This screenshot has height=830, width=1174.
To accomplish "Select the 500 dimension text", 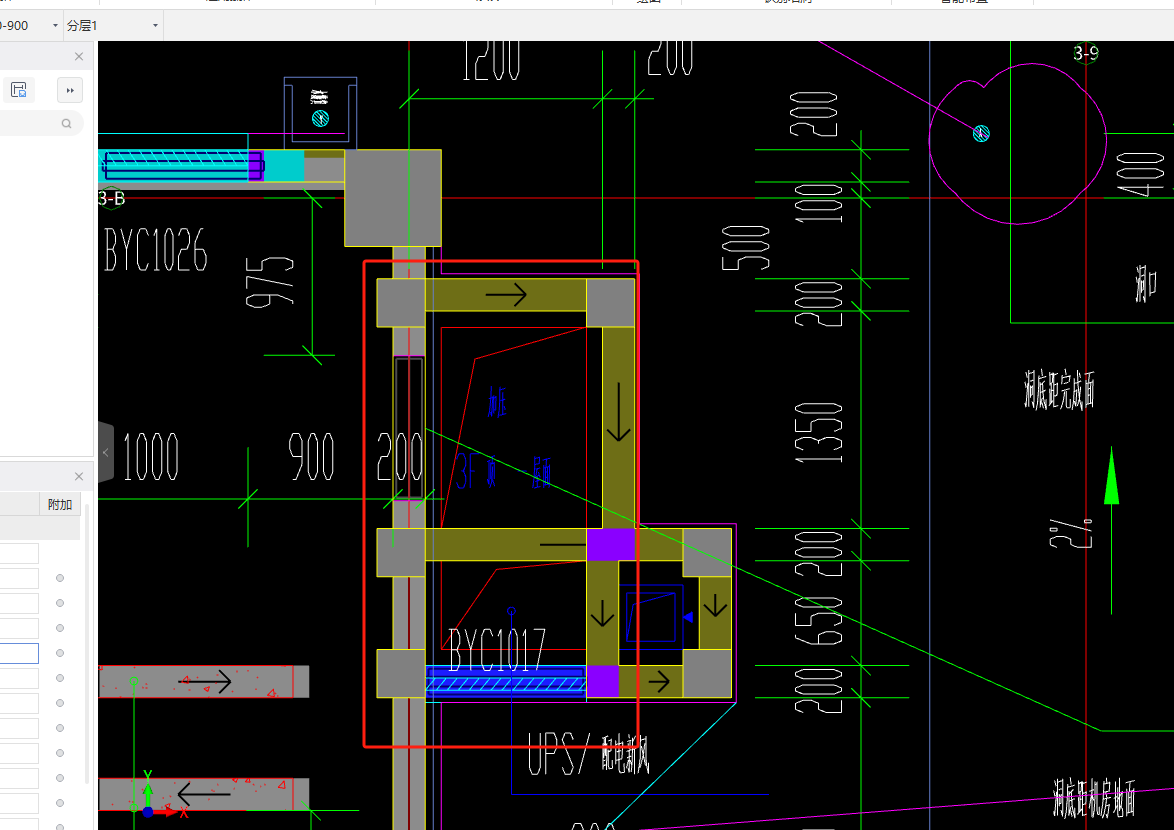I will tap(746, 248).
